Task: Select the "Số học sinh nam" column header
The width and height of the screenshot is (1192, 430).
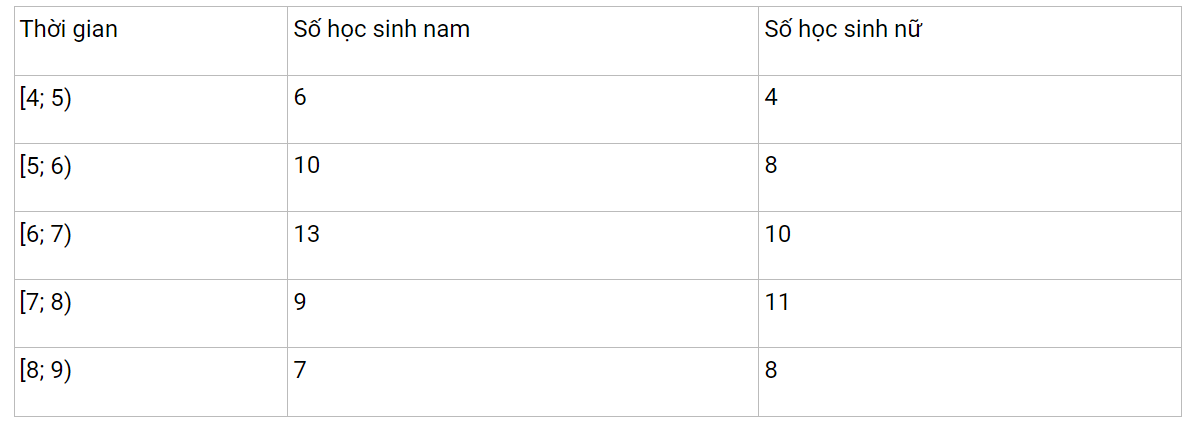Action: pyautogui.click(x=381, y=30)
